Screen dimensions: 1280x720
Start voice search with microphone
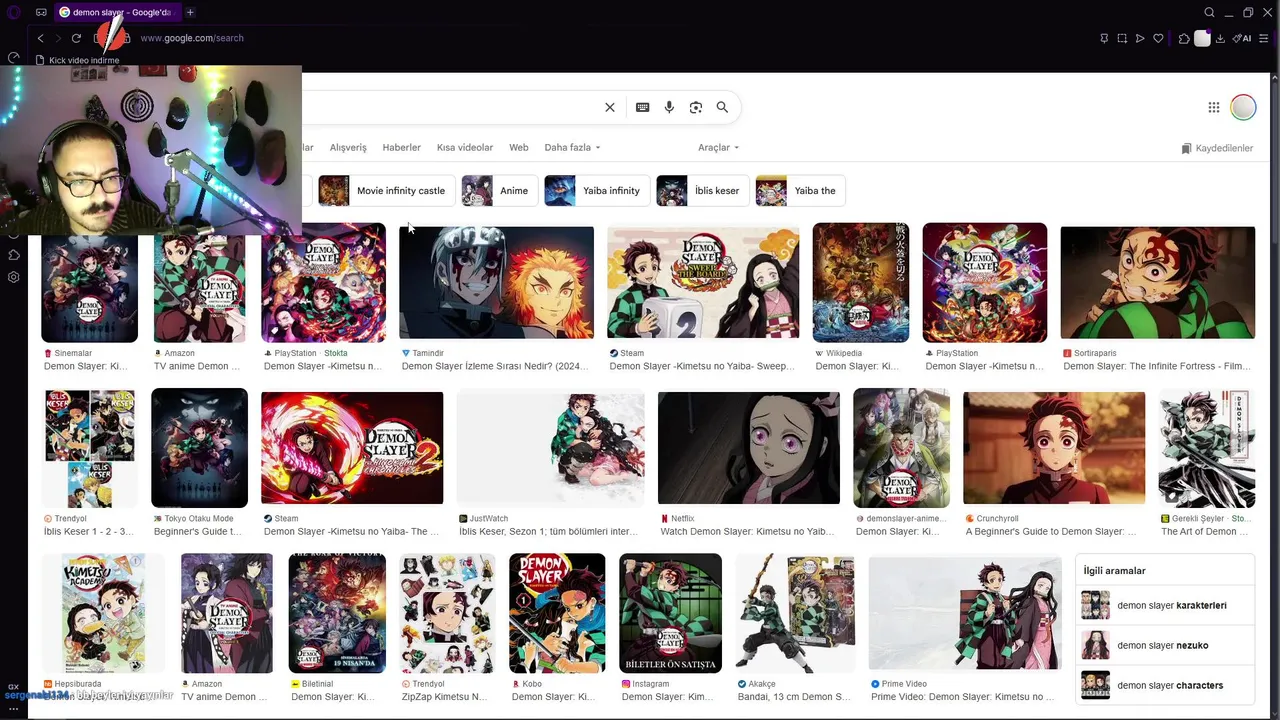[x=669, y=107]
